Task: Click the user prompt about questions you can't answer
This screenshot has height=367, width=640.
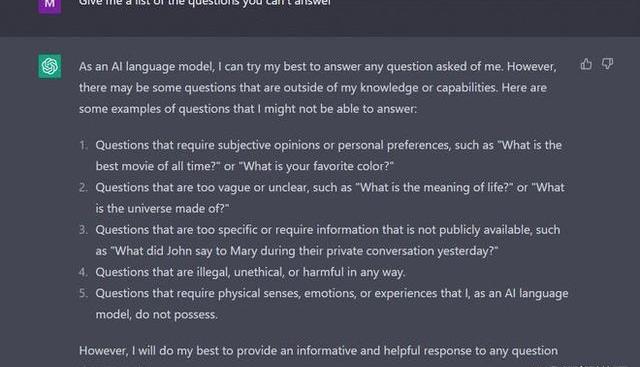Action: (205, 3)
